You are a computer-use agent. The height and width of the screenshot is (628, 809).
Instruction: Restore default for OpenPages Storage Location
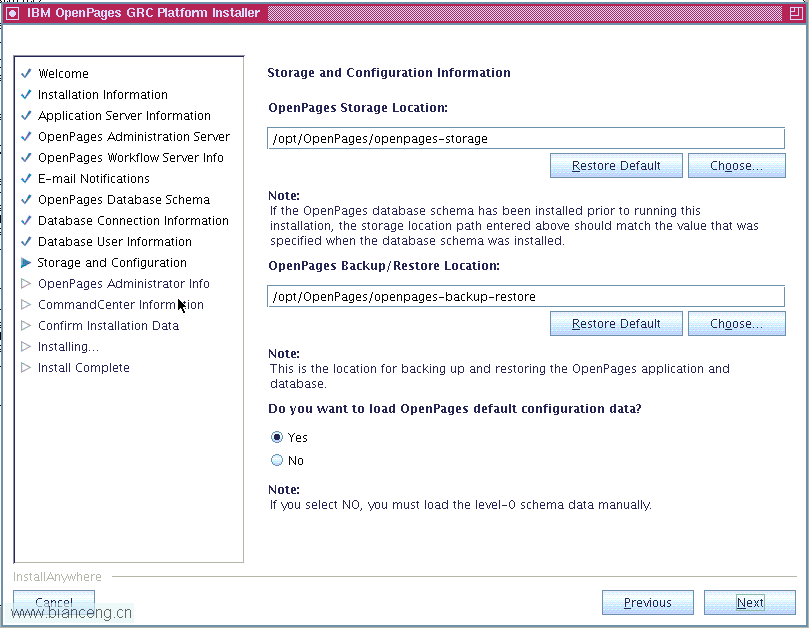tap(616, 166)
